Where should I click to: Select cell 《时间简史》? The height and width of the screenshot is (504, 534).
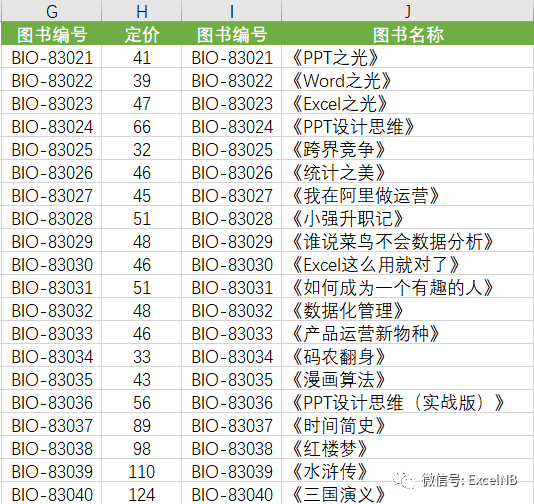click(408, 425)
